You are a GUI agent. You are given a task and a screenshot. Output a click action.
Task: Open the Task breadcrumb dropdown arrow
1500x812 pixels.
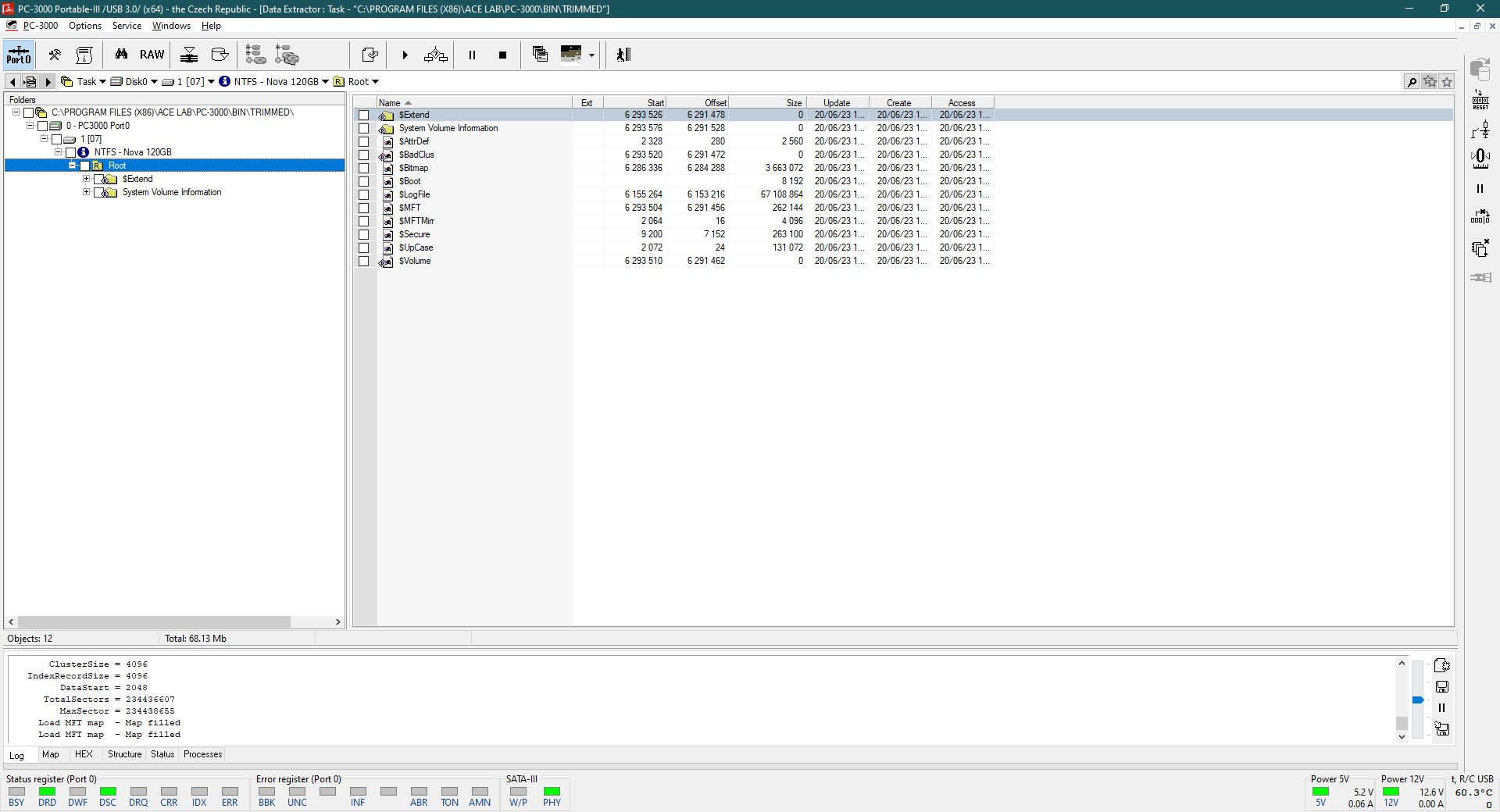(102, 82)
